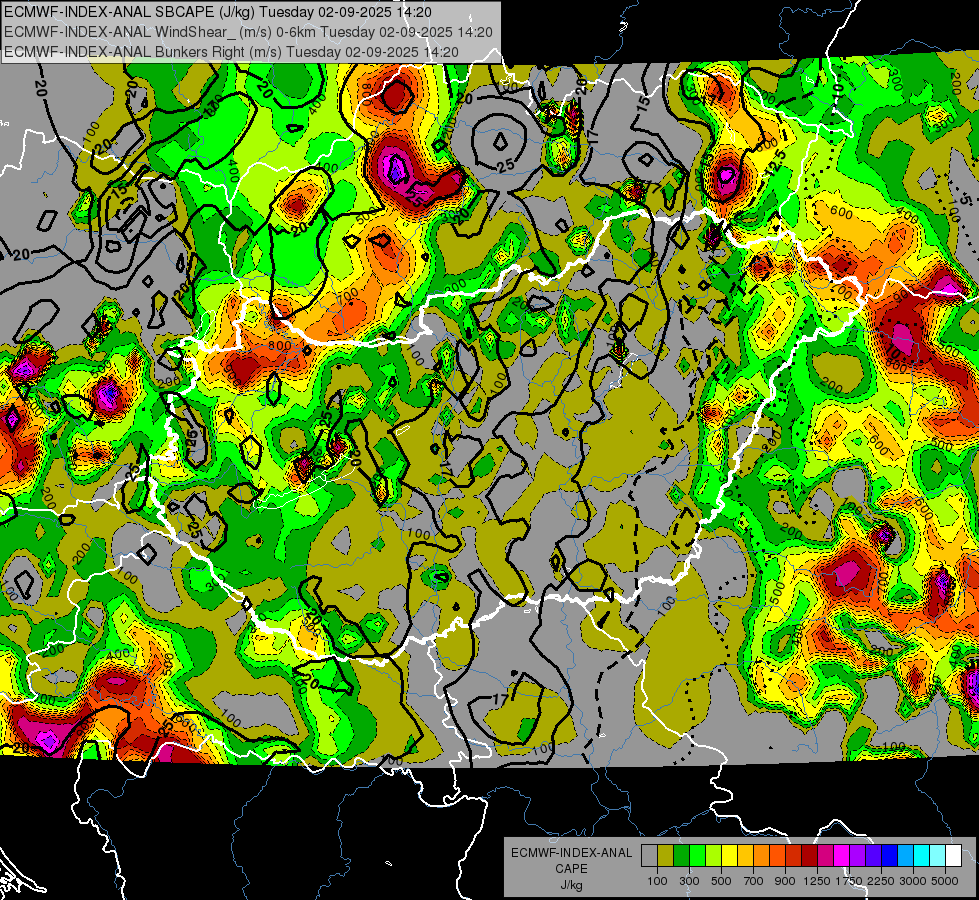Click the SBCAPE title line in header
Image resolution: width=979 pixels, height=900 pixels.
coord(217,12)
